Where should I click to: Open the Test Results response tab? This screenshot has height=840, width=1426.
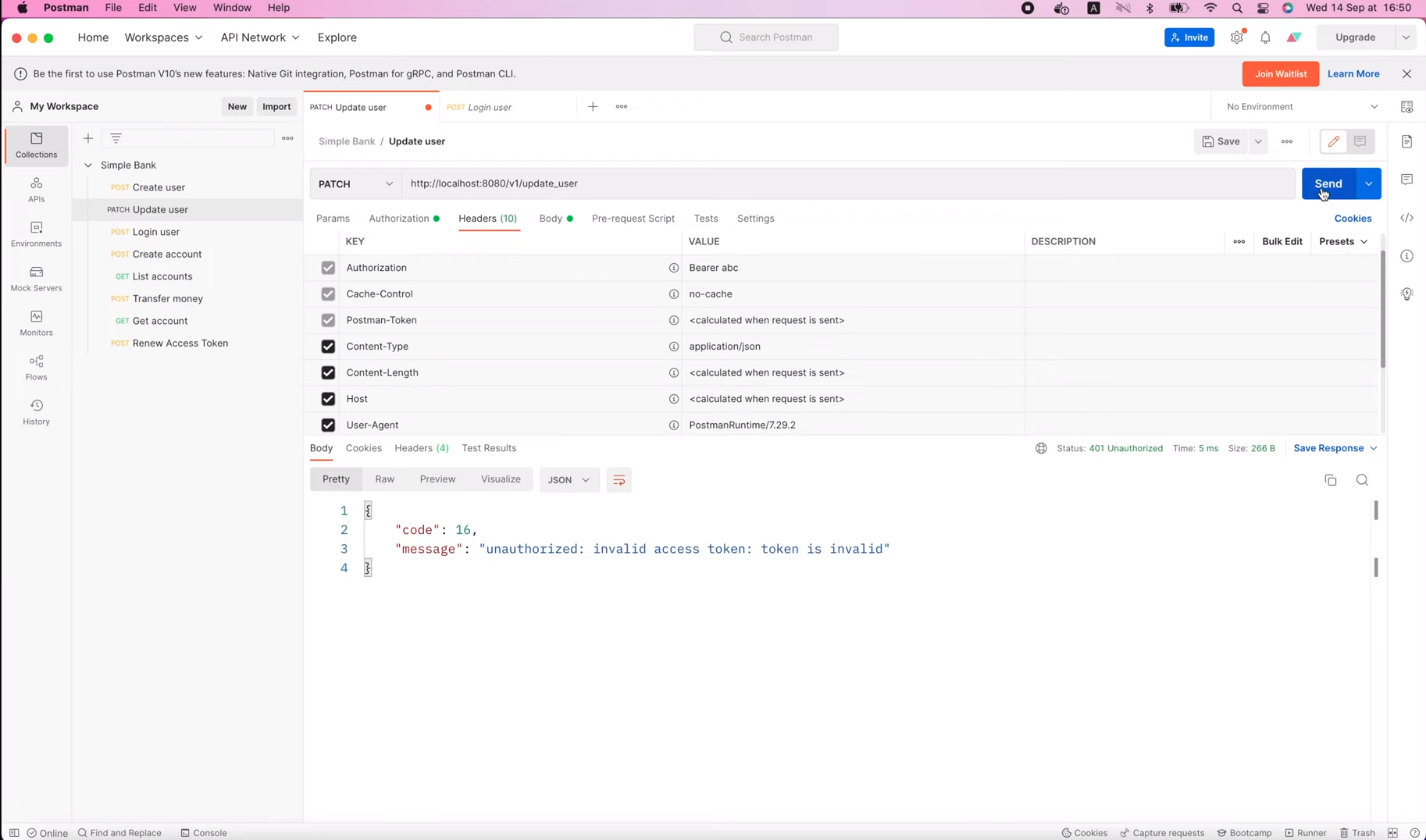click(489, 448)
